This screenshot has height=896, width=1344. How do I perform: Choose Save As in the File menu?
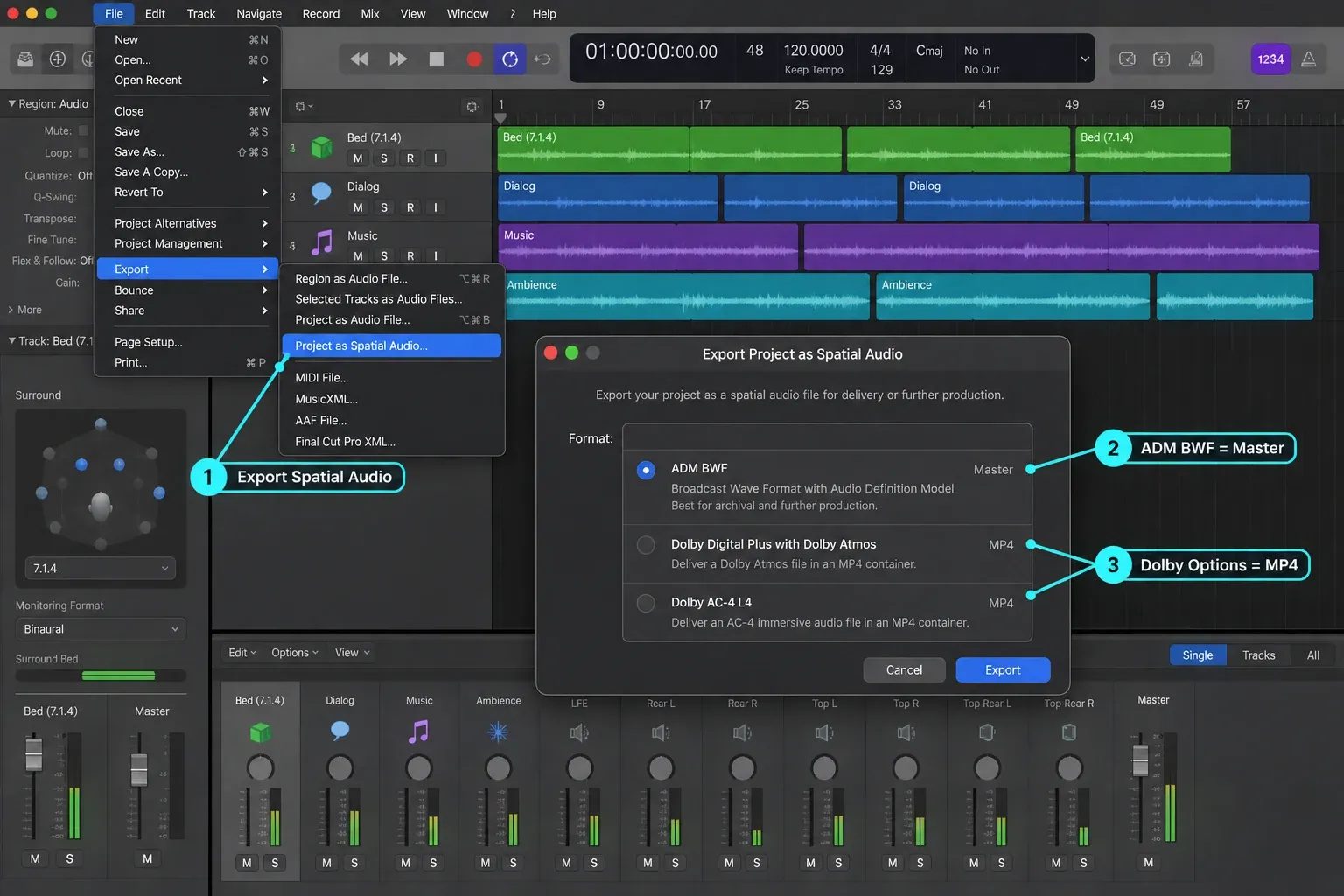pos(187,151)
